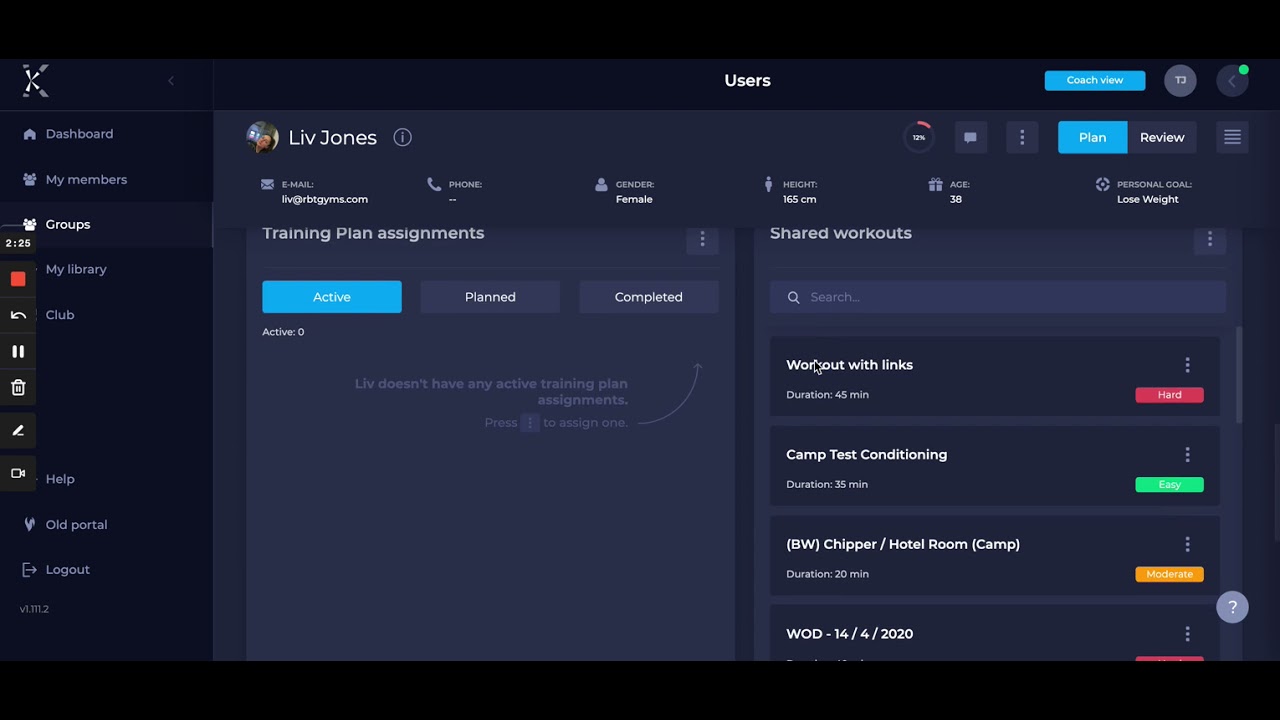Click Liv's email address liv@rbtgyms.com
Image resolution: width=1280 pixels, height=720 pixels.
(x=325, y=199)
